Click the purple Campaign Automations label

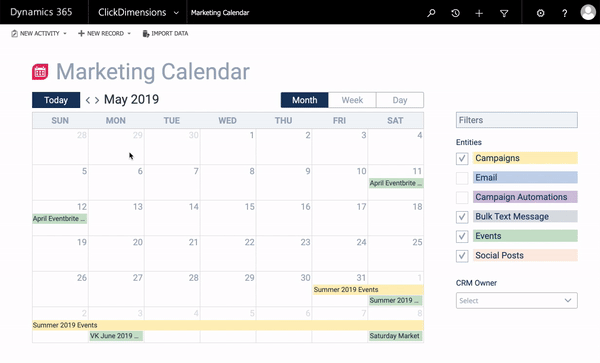(525, 197)
